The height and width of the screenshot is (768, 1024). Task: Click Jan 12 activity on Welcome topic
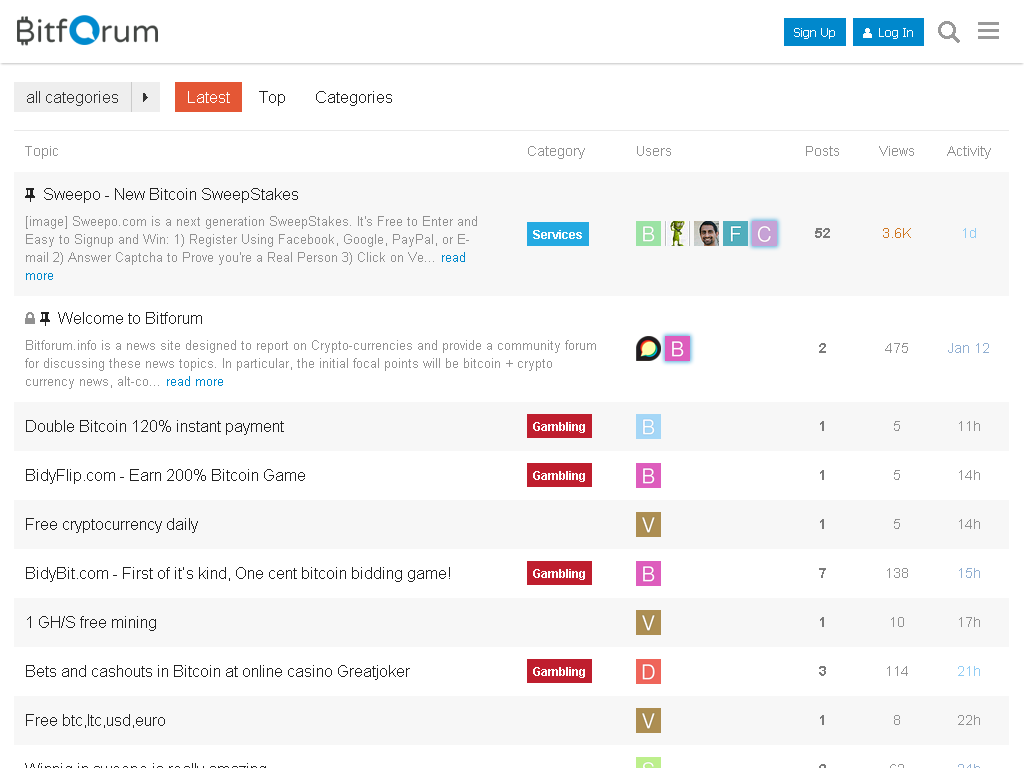pyautogui.click(x=968, y=348)
